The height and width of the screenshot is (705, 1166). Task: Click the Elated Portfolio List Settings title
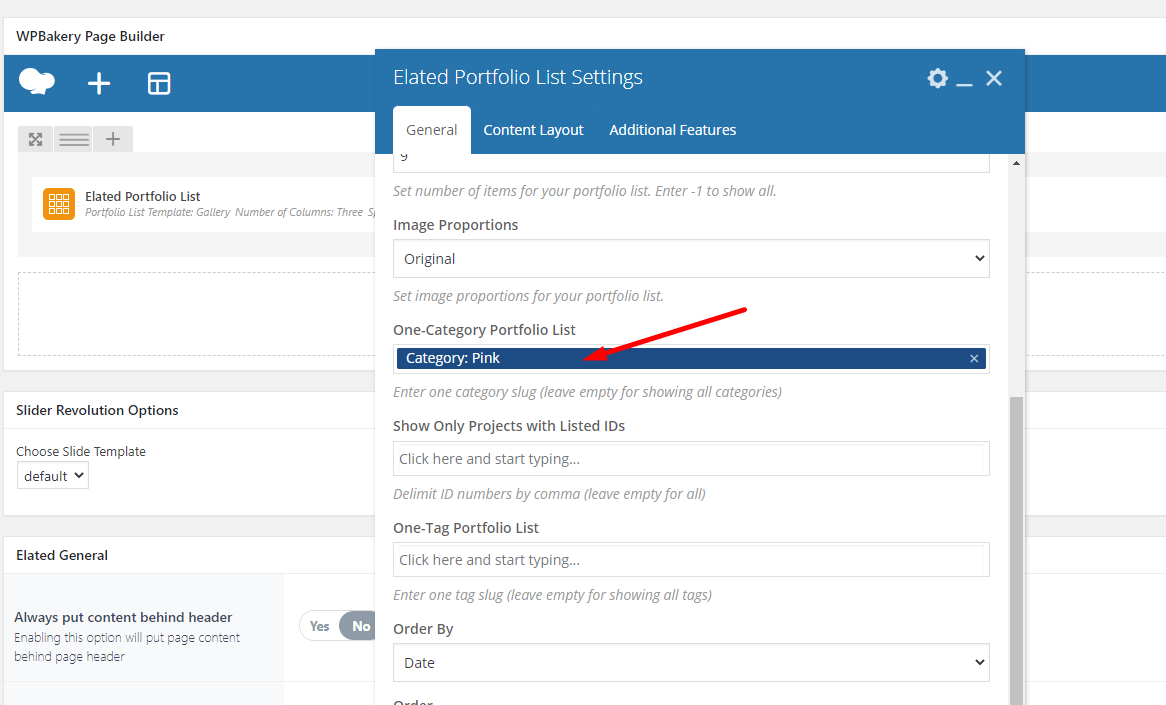tap(518, 77)
